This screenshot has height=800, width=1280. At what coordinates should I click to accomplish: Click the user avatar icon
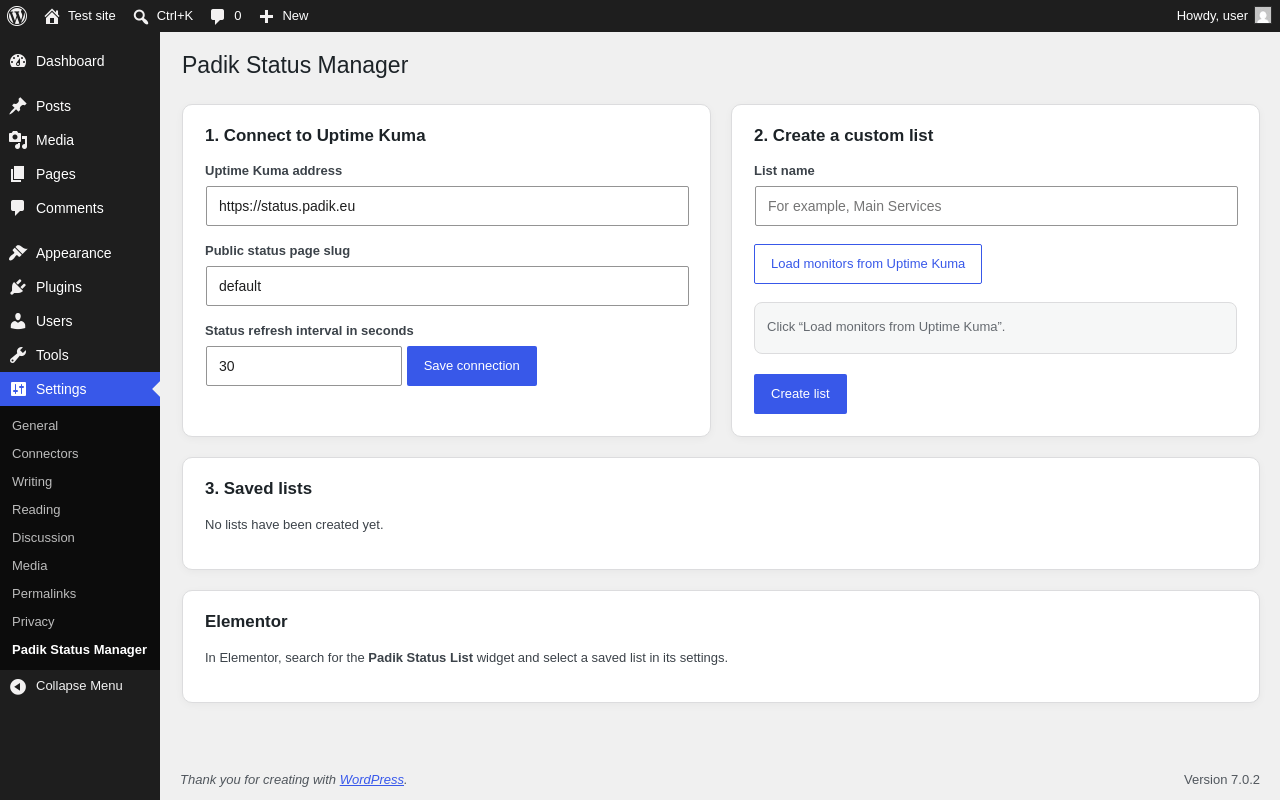pyautogui.click(x=1263, y=15)
